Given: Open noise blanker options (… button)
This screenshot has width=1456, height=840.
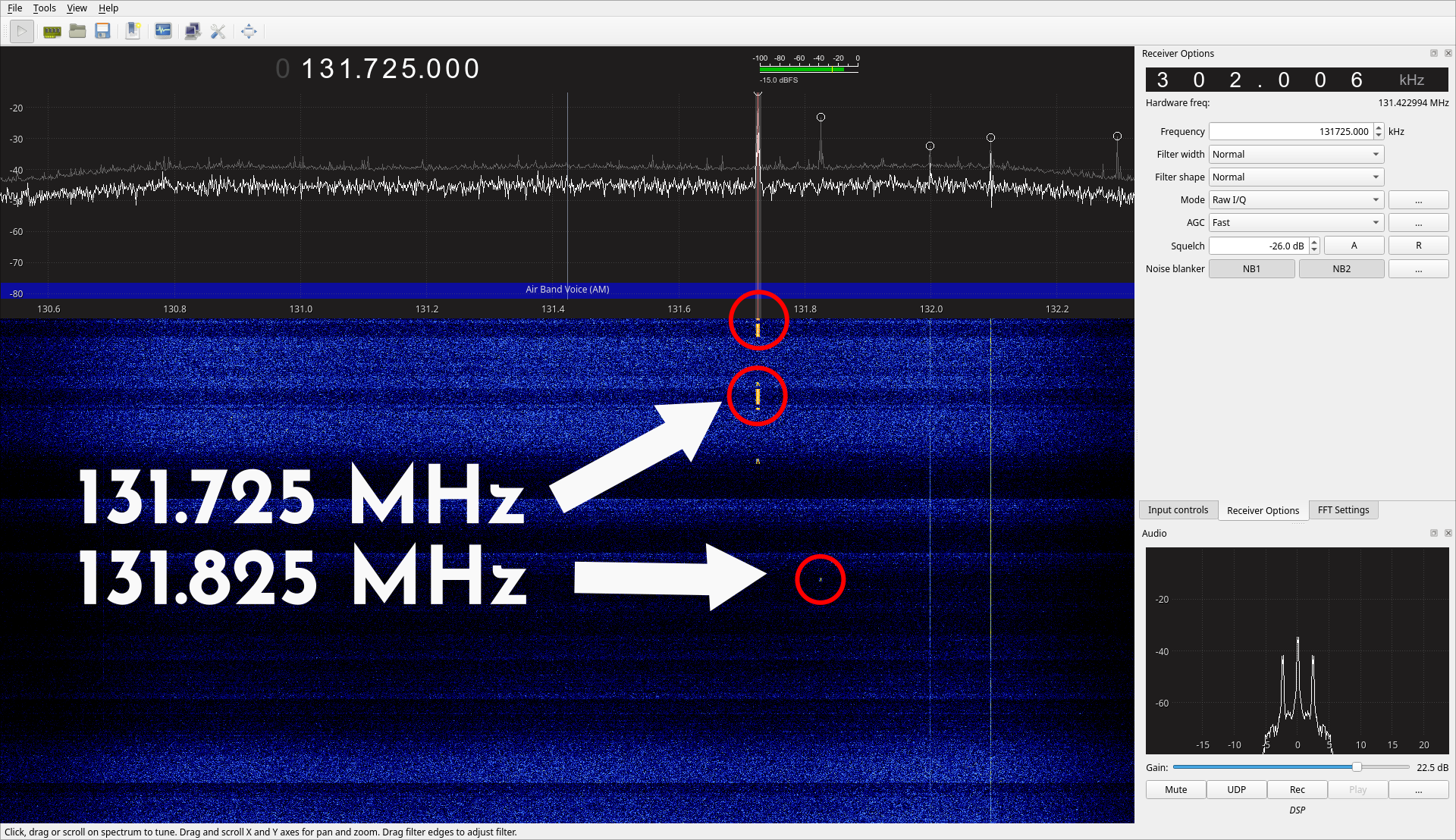Looking at the screenshot, I should point(1418,269).
